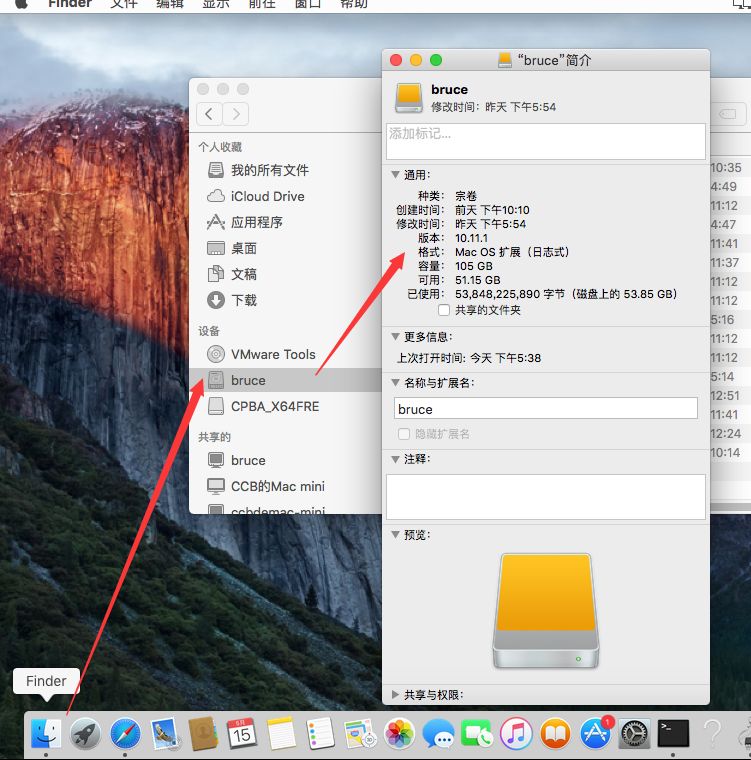Click title bar drive proxy icon

(x=505, y=60)
